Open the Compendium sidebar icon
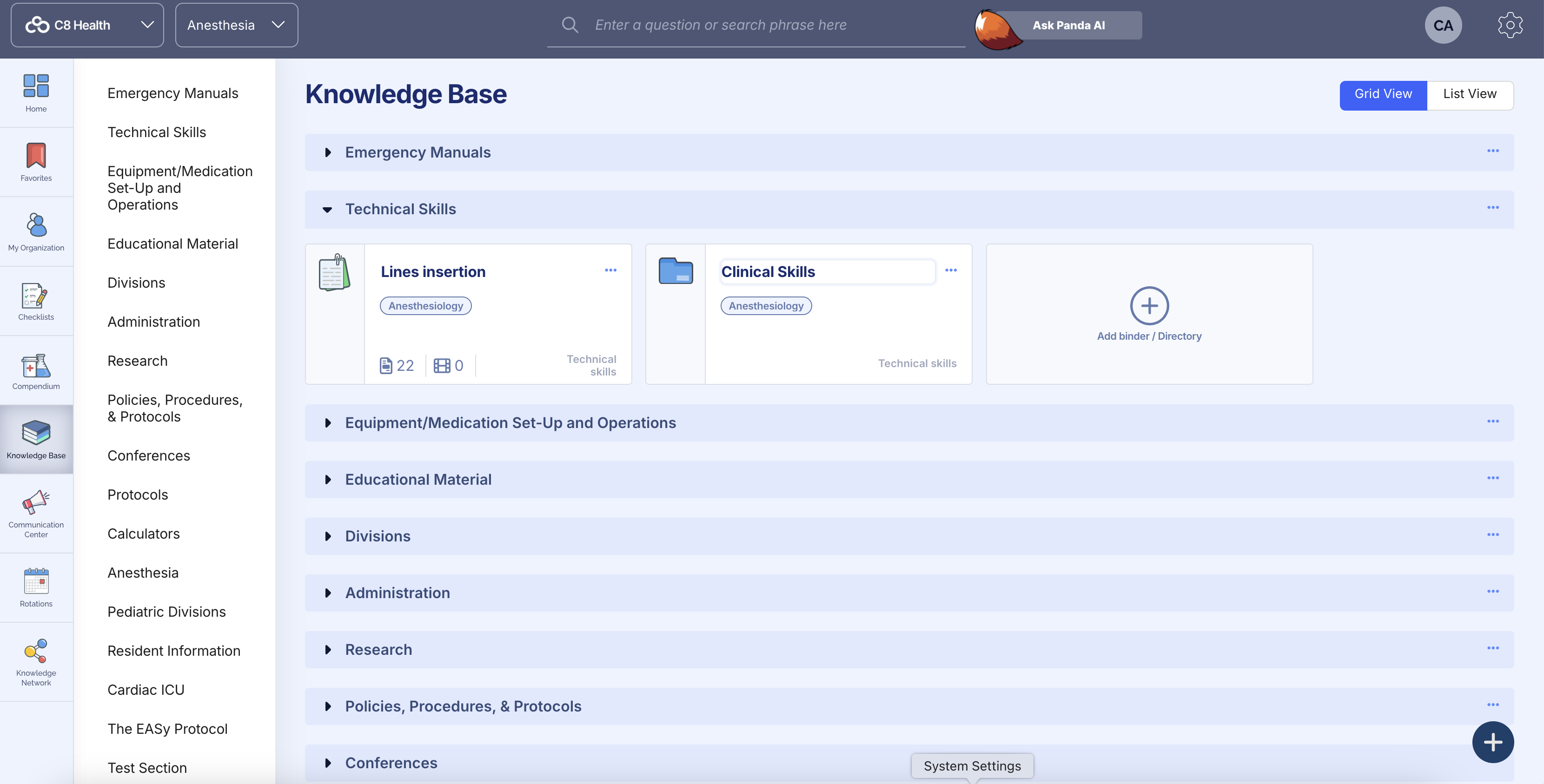 click(36, 365)
